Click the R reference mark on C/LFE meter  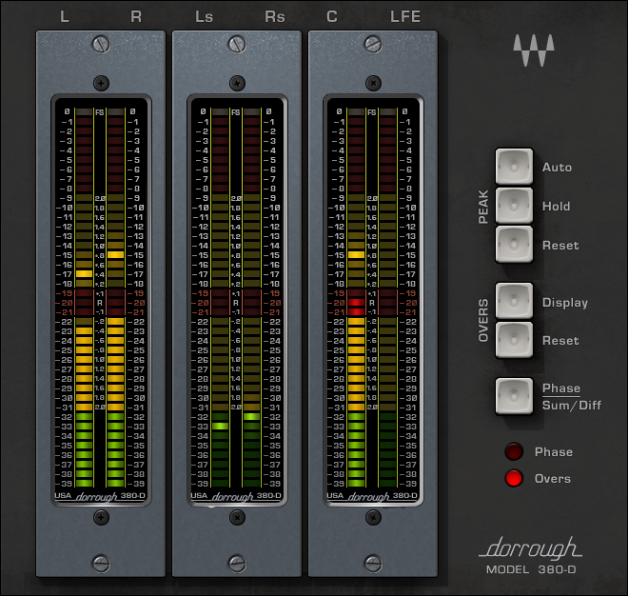(x=372, y=303)
